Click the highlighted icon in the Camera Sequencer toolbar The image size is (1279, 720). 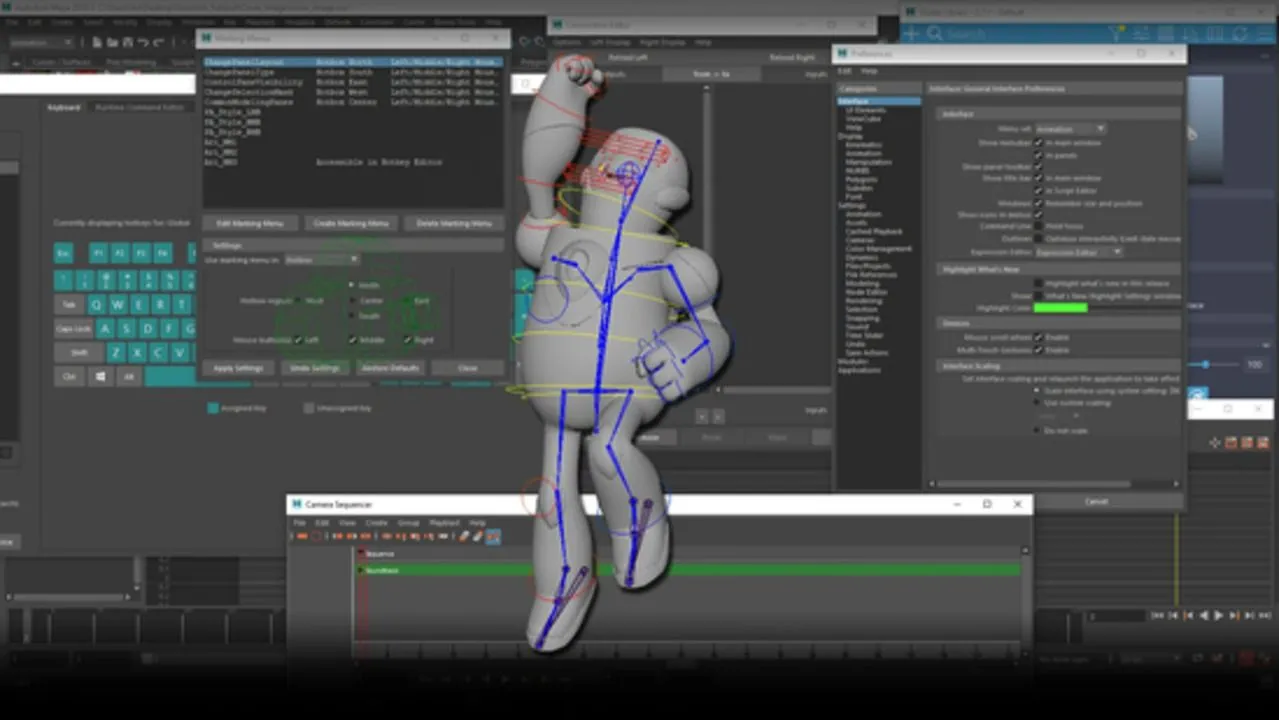pos(492,537)
